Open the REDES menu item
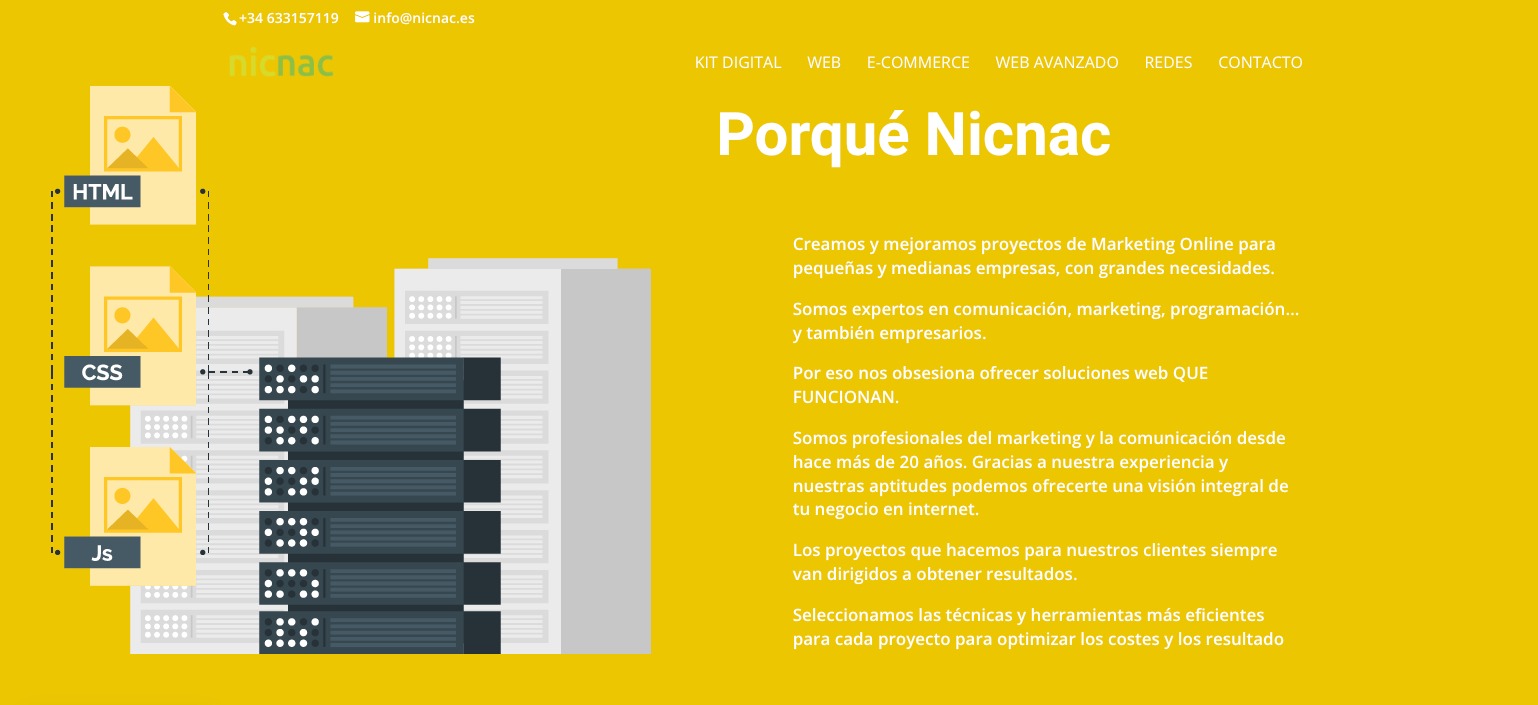The width and height of the screenshot is (1538, 705). 1168,62
